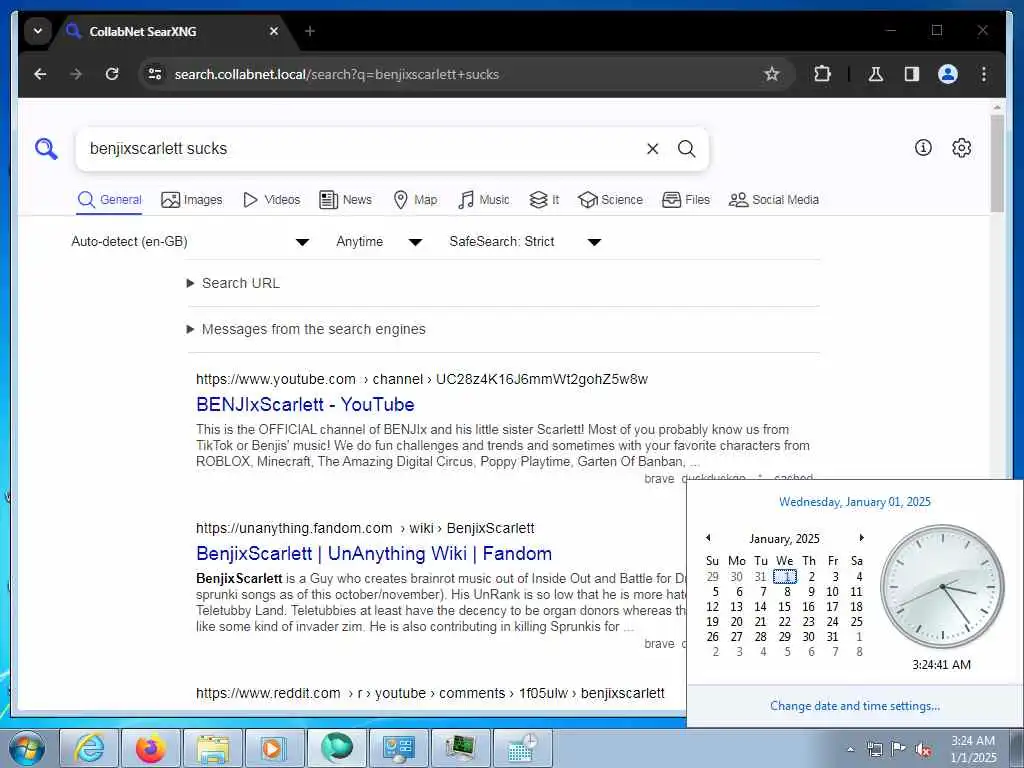Screen dimensions: 1024x768
Task: Clear the search query with X
Action: (652, 149)
